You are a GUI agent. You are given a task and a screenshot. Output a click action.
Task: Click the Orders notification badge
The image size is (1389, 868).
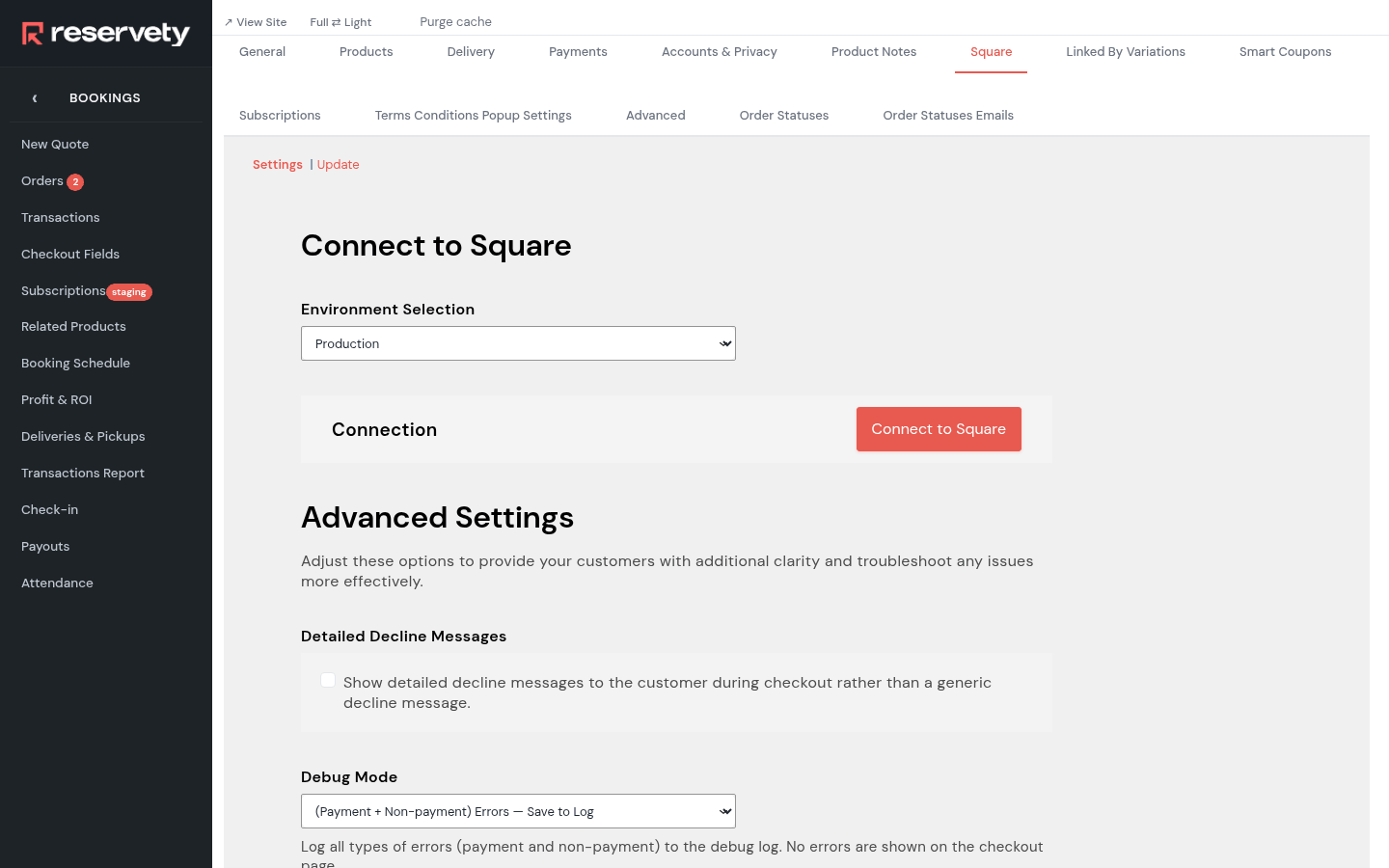point(75,182)
